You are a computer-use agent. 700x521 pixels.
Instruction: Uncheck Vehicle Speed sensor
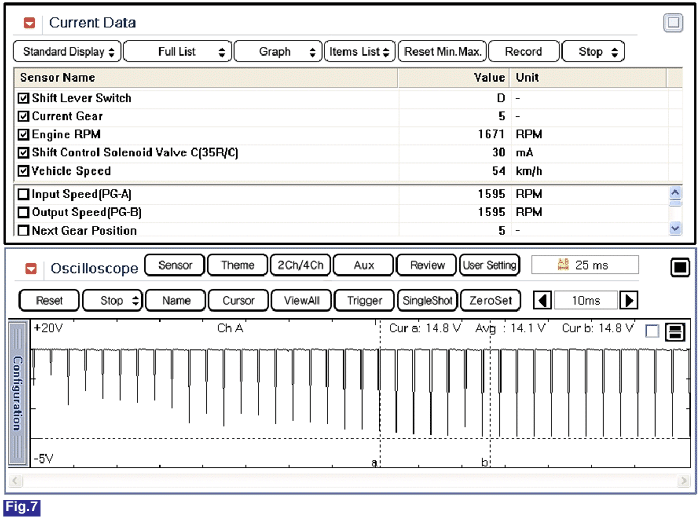(x=23, y=171)
